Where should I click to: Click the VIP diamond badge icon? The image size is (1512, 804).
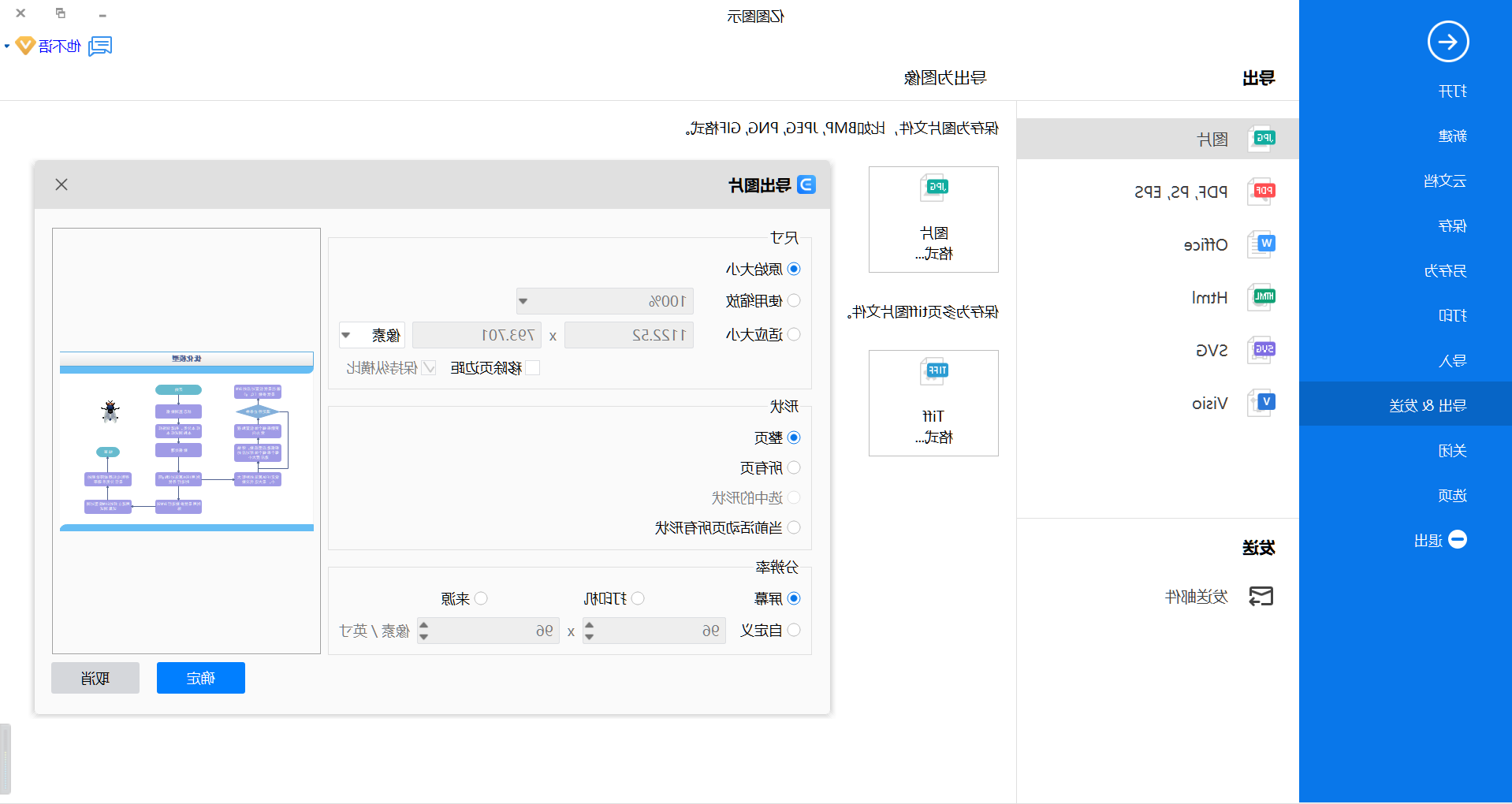pyautogui.click(x=25, y=46)
